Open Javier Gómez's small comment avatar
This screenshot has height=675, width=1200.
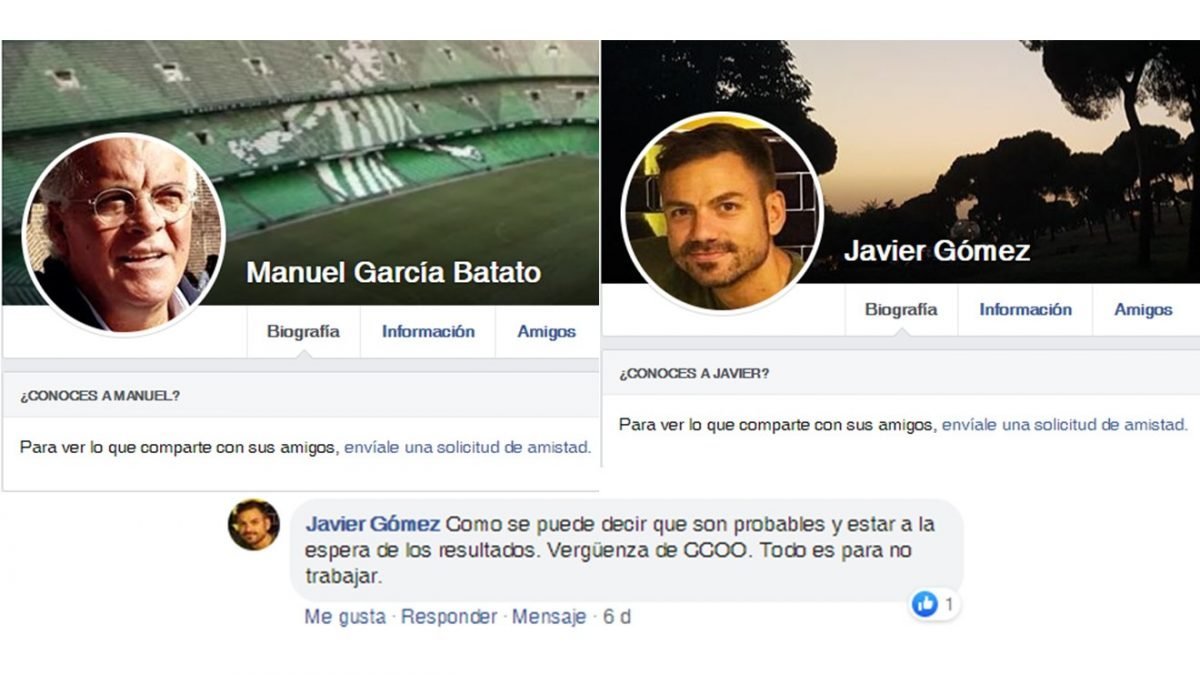(x=254, y=525)
